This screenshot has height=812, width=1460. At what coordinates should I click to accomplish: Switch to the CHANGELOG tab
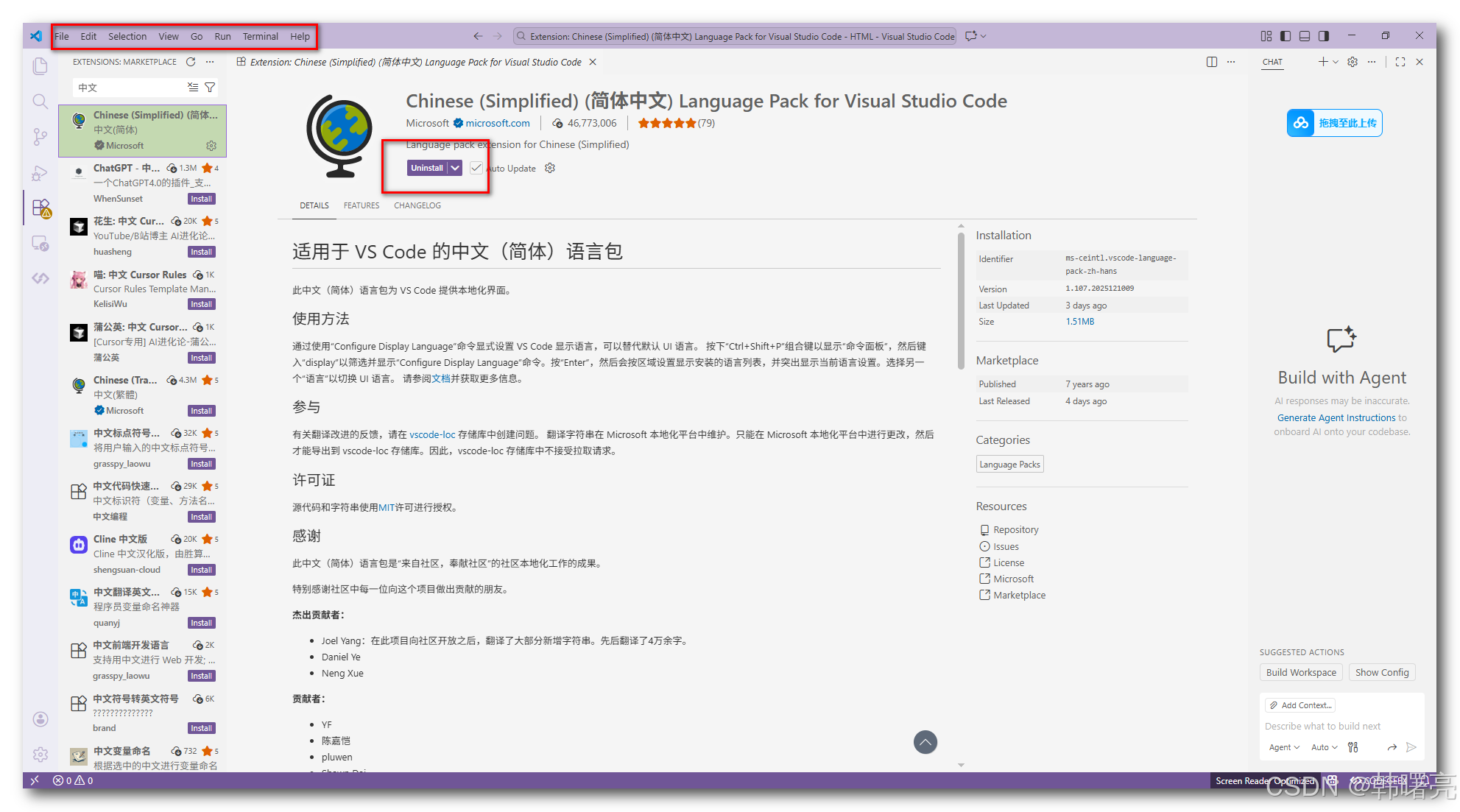(417, 205)
